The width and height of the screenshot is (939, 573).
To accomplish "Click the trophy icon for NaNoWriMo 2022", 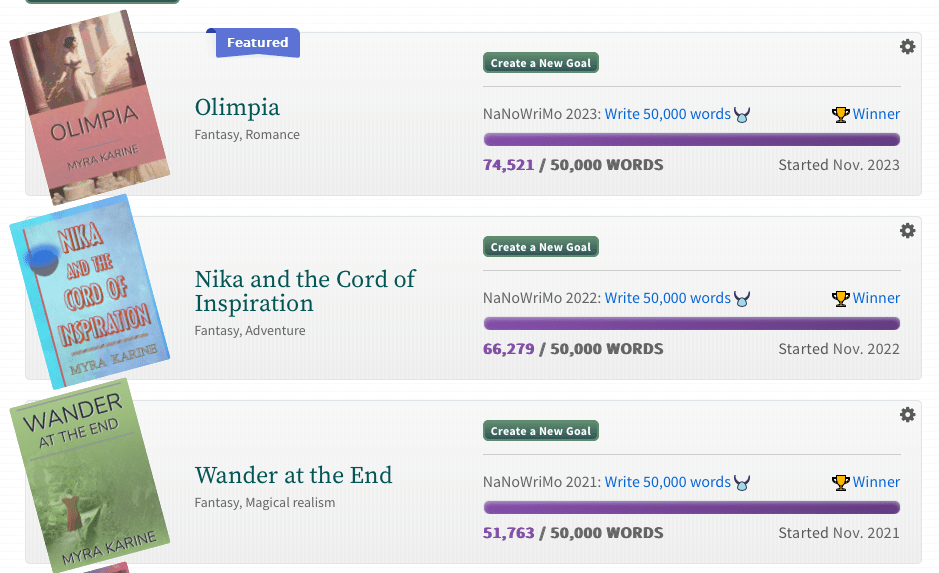I will (840, 298).
